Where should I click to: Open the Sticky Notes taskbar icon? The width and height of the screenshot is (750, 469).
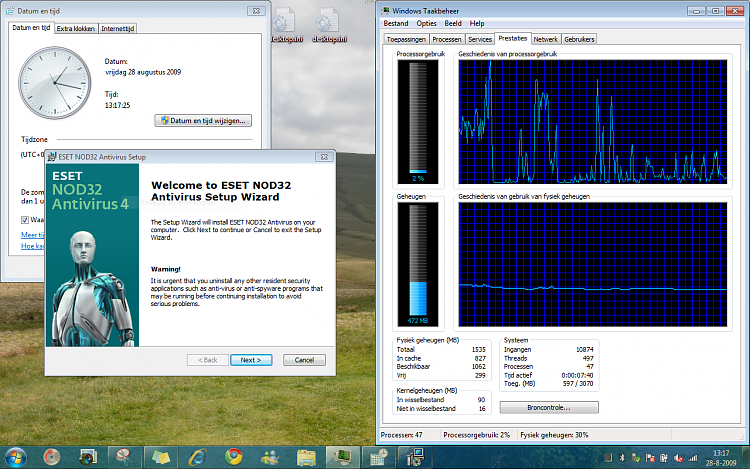161,458
